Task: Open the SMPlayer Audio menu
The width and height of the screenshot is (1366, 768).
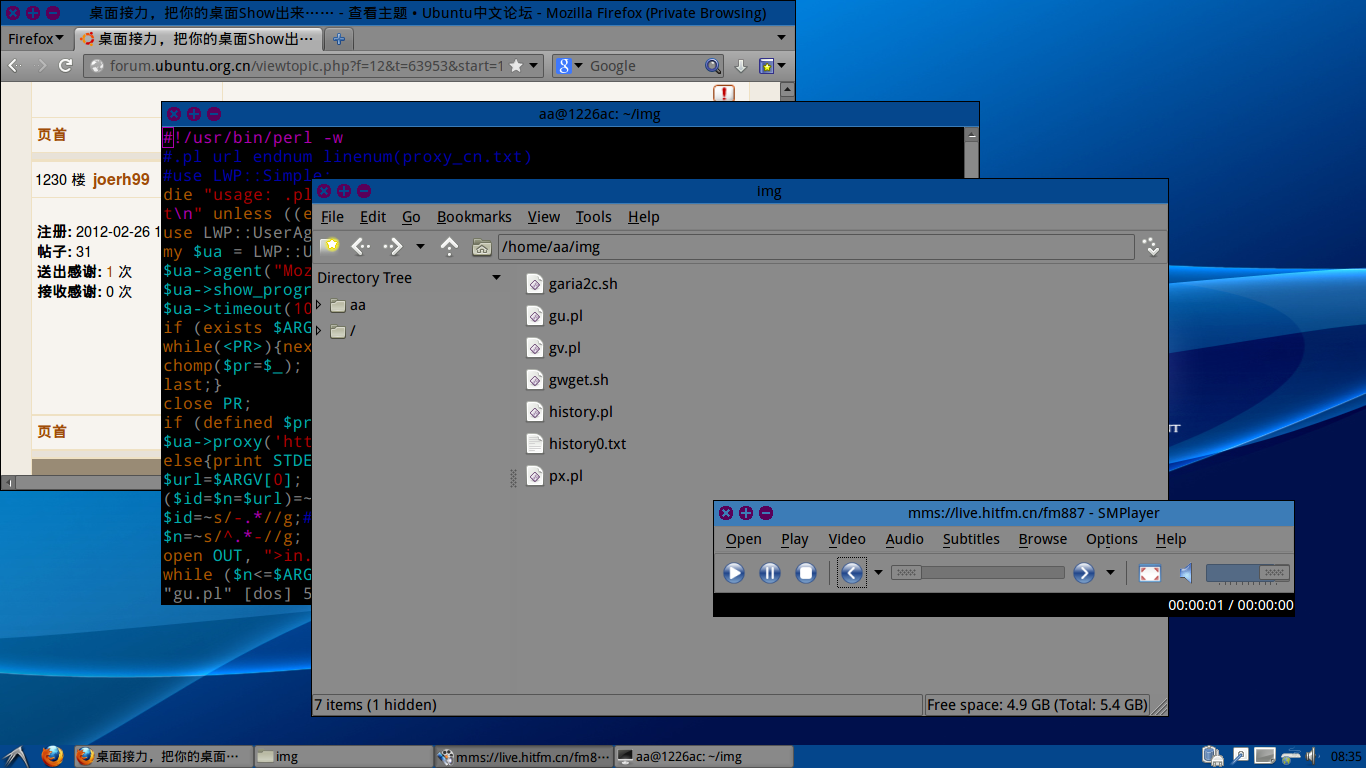Action: 904,539
